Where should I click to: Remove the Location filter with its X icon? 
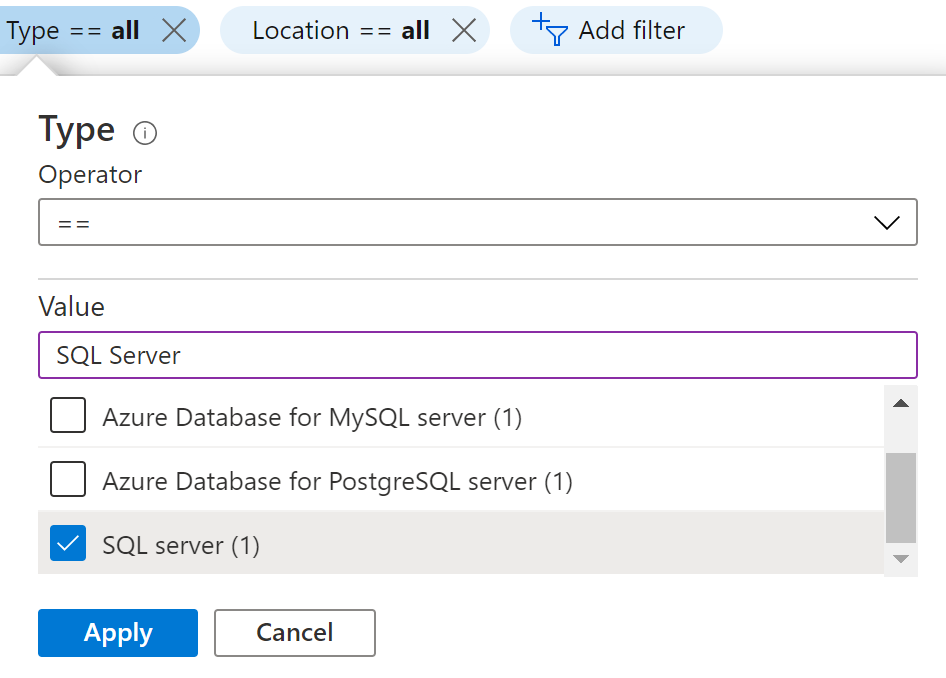point(463,31)
